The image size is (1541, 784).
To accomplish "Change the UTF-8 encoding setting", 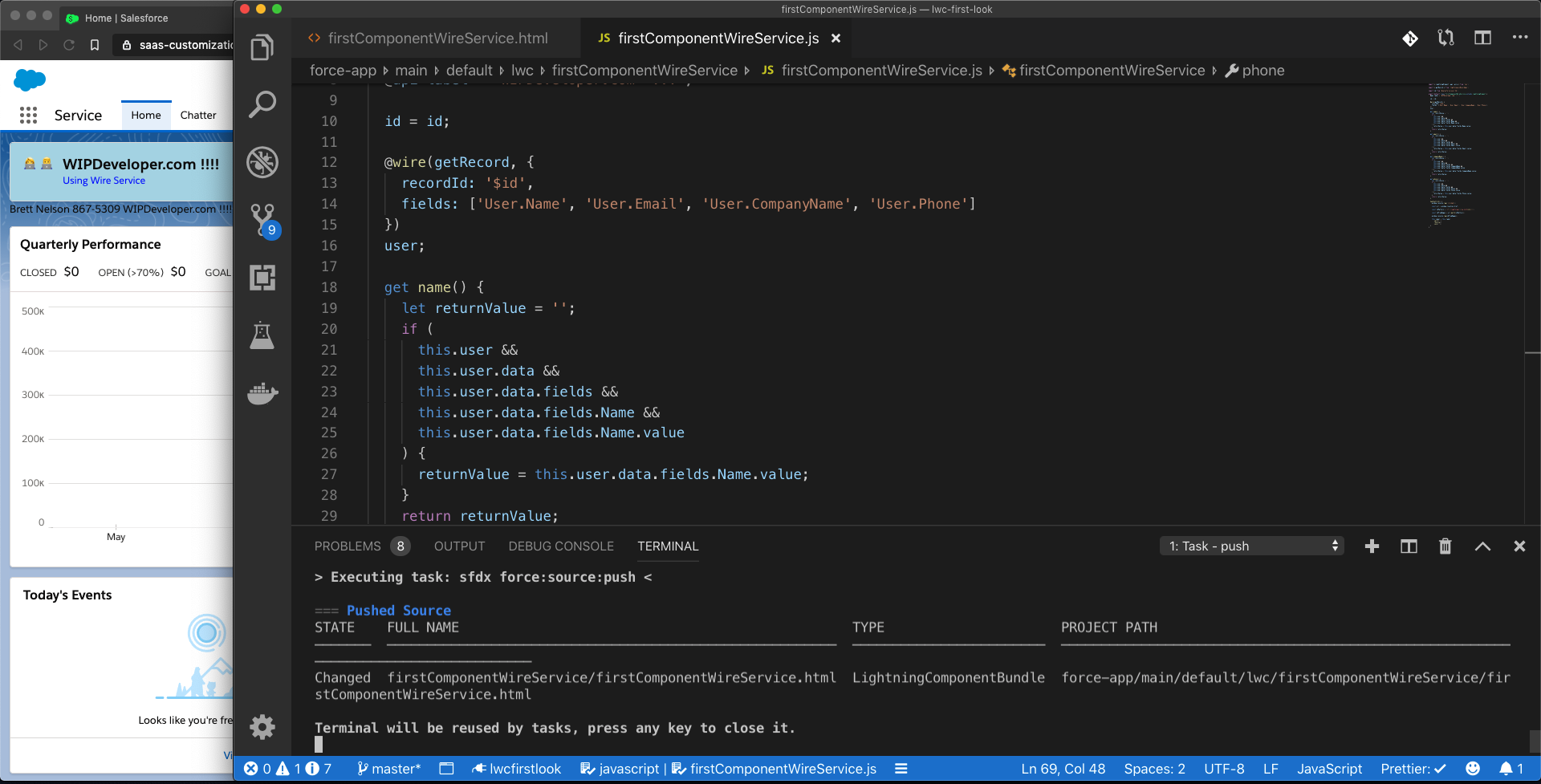I will tap(1224, 769).
